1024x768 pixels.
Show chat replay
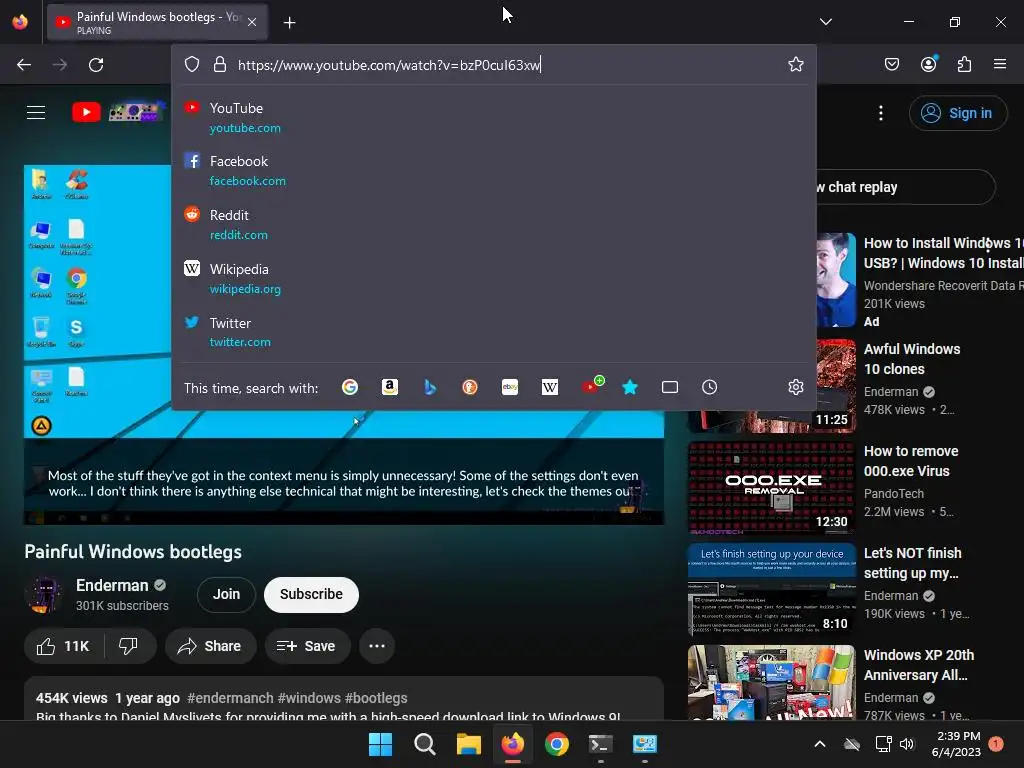tap(904, 187)
